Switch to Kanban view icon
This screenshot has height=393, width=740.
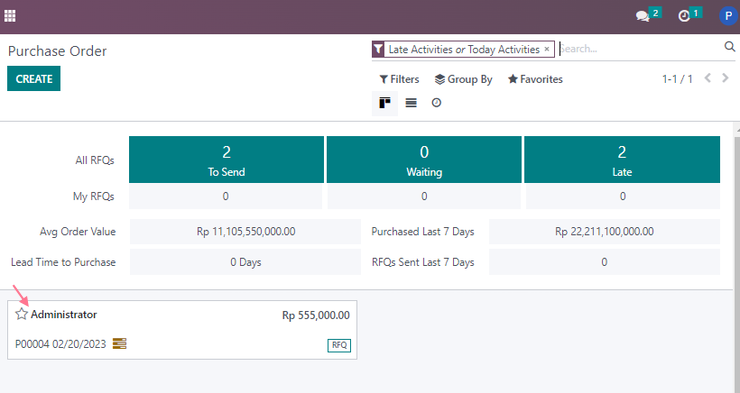tap(385, 103)
